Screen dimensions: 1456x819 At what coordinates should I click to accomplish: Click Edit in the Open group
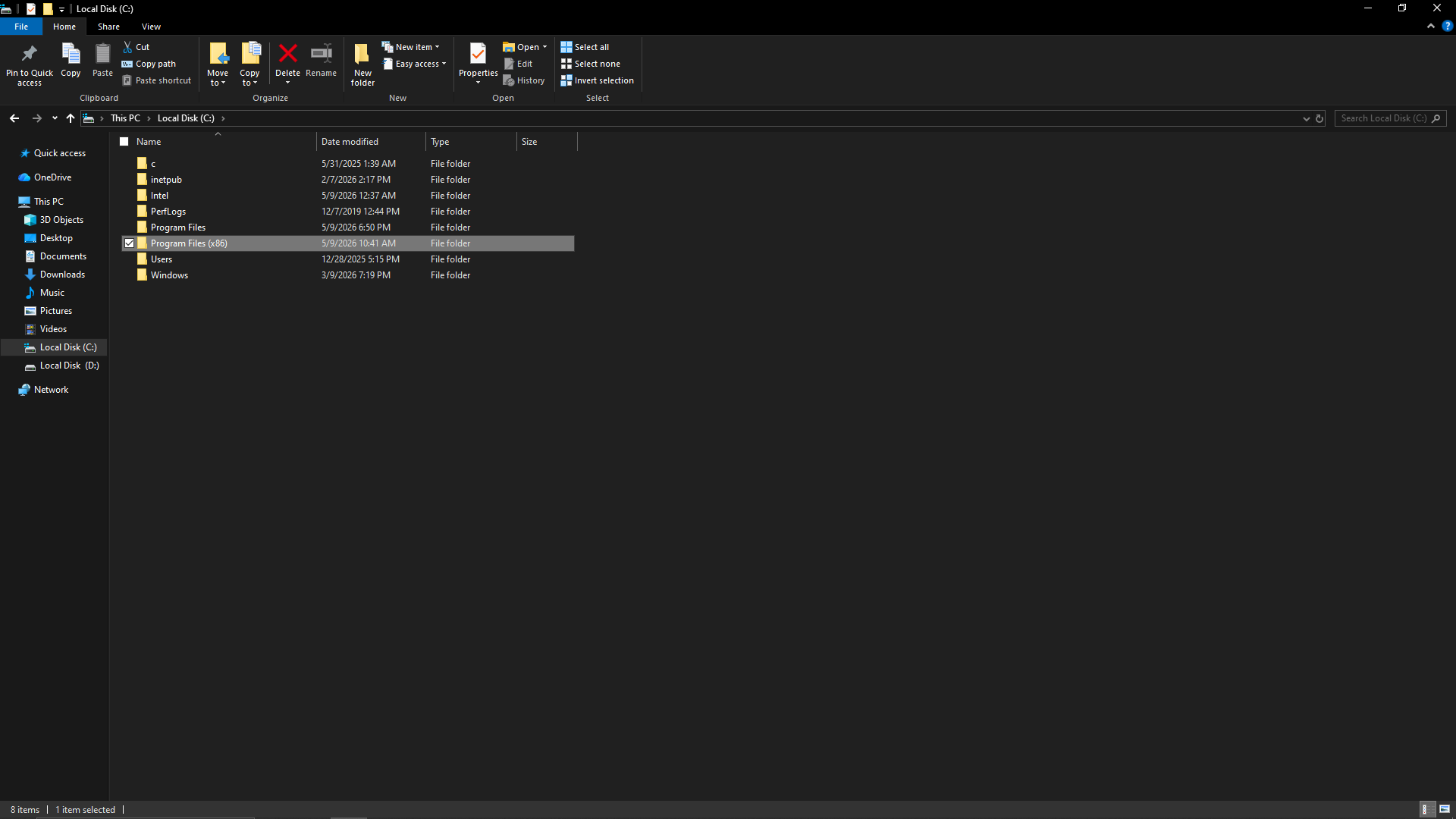click(519, 64)
